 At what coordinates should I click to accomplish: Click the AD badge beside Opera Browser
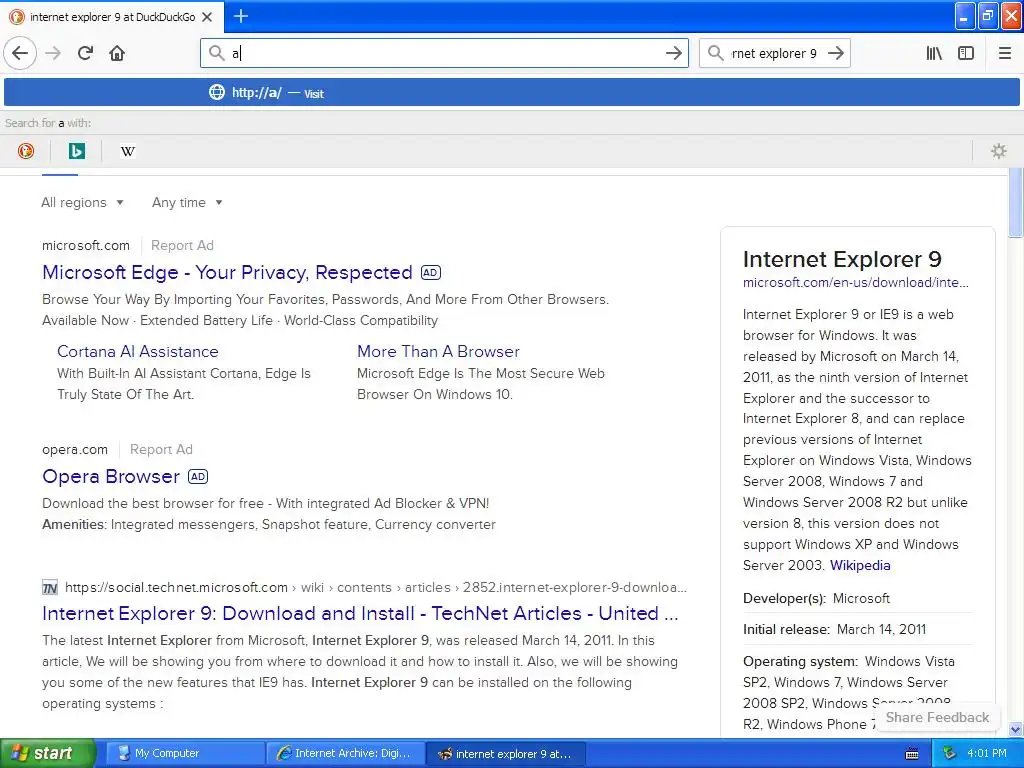point(198,476)
